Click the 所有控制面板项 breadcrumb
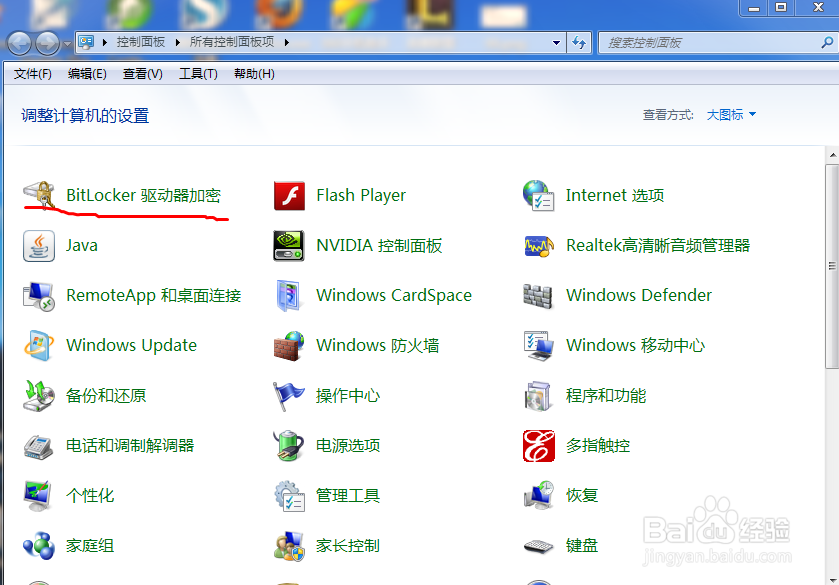Viewport: 839px width, 585px height. point(232,42)
